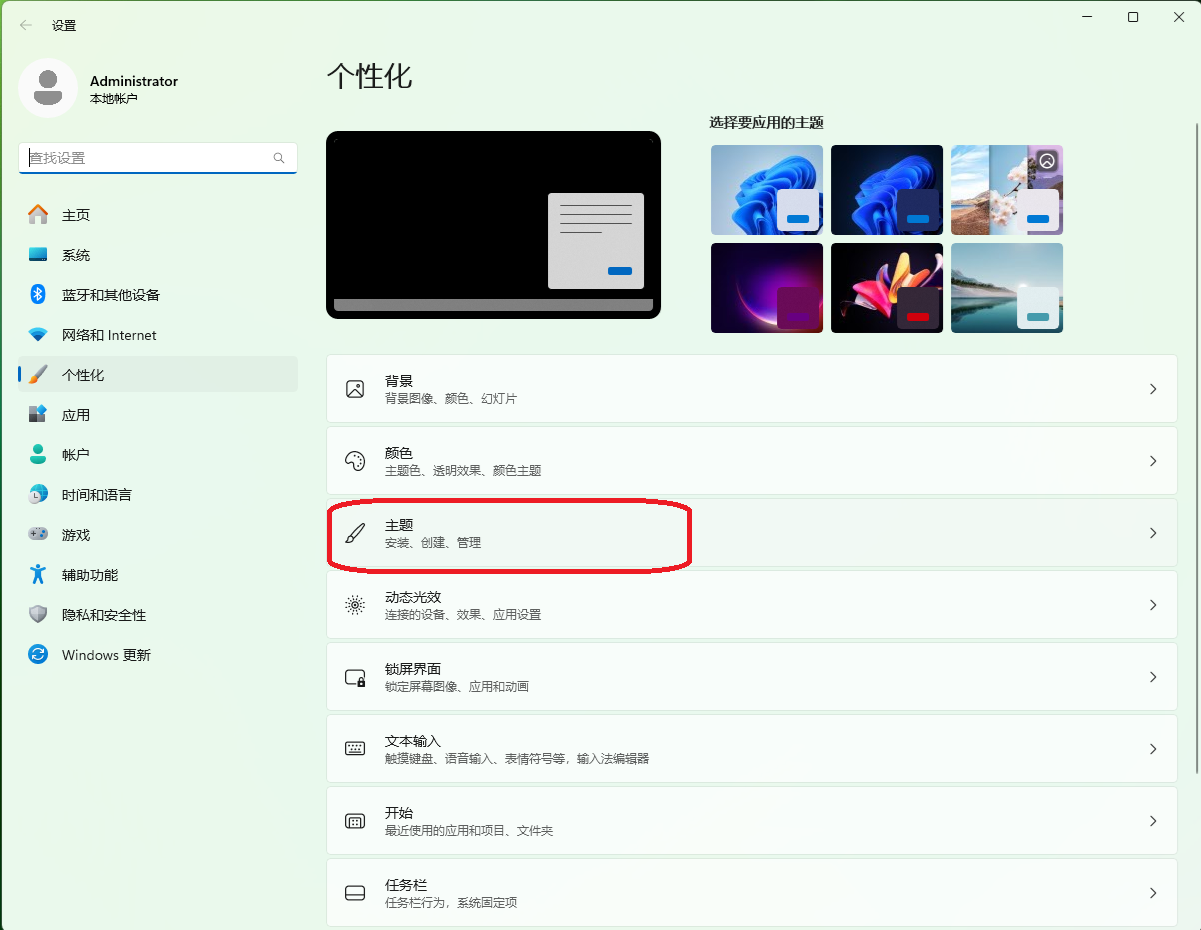
Task: Click the 安装、创建、管理 description text
Action: tap(433, 542)
